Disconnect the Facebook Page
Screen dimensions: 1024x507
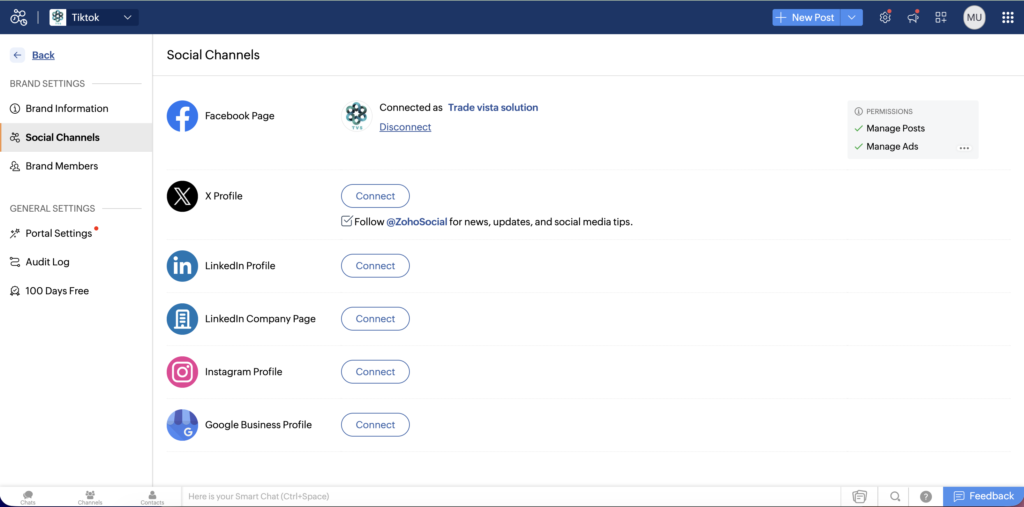click(405, 127)
